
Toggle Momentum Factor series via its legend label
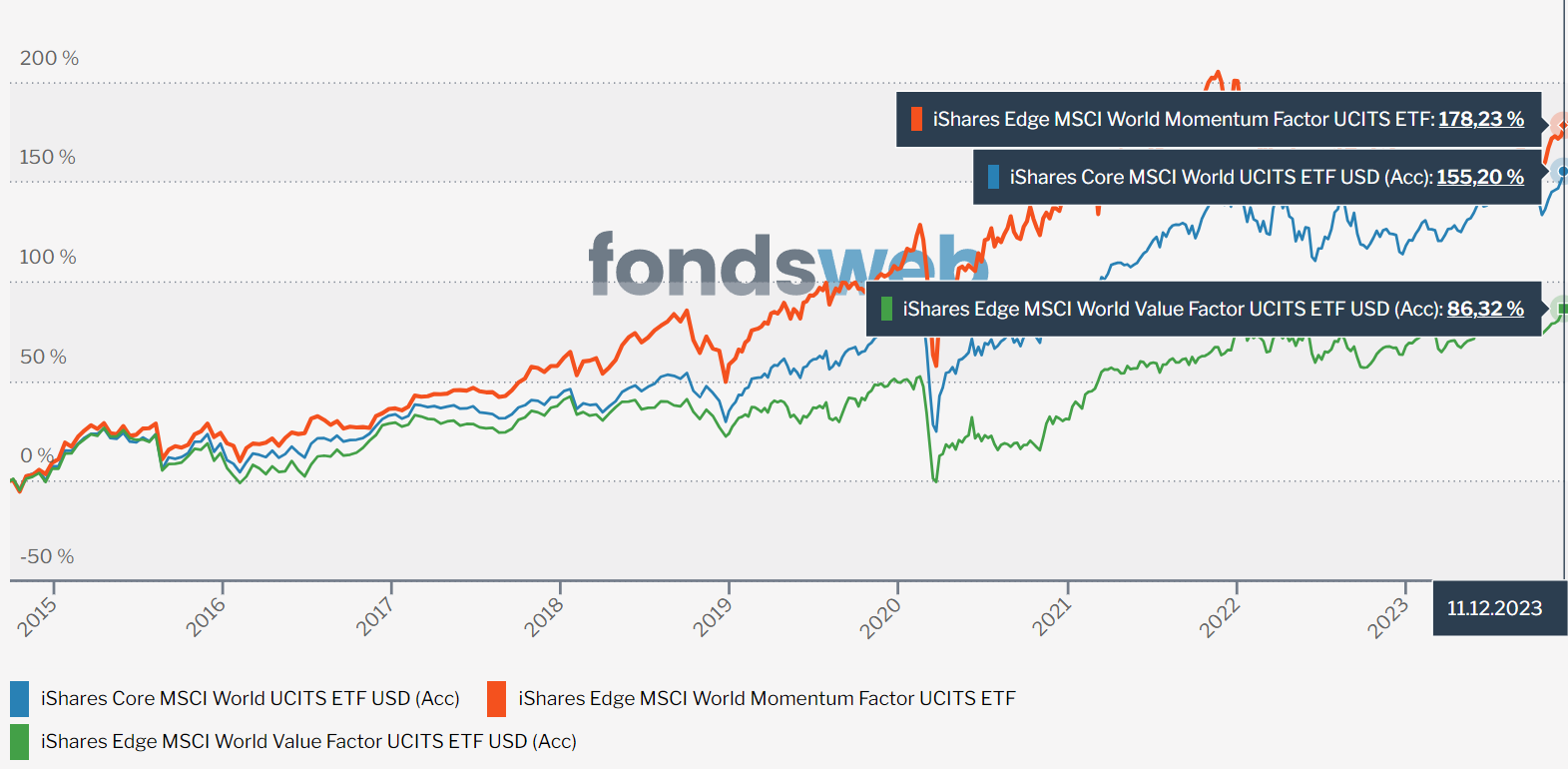[767, 699]
